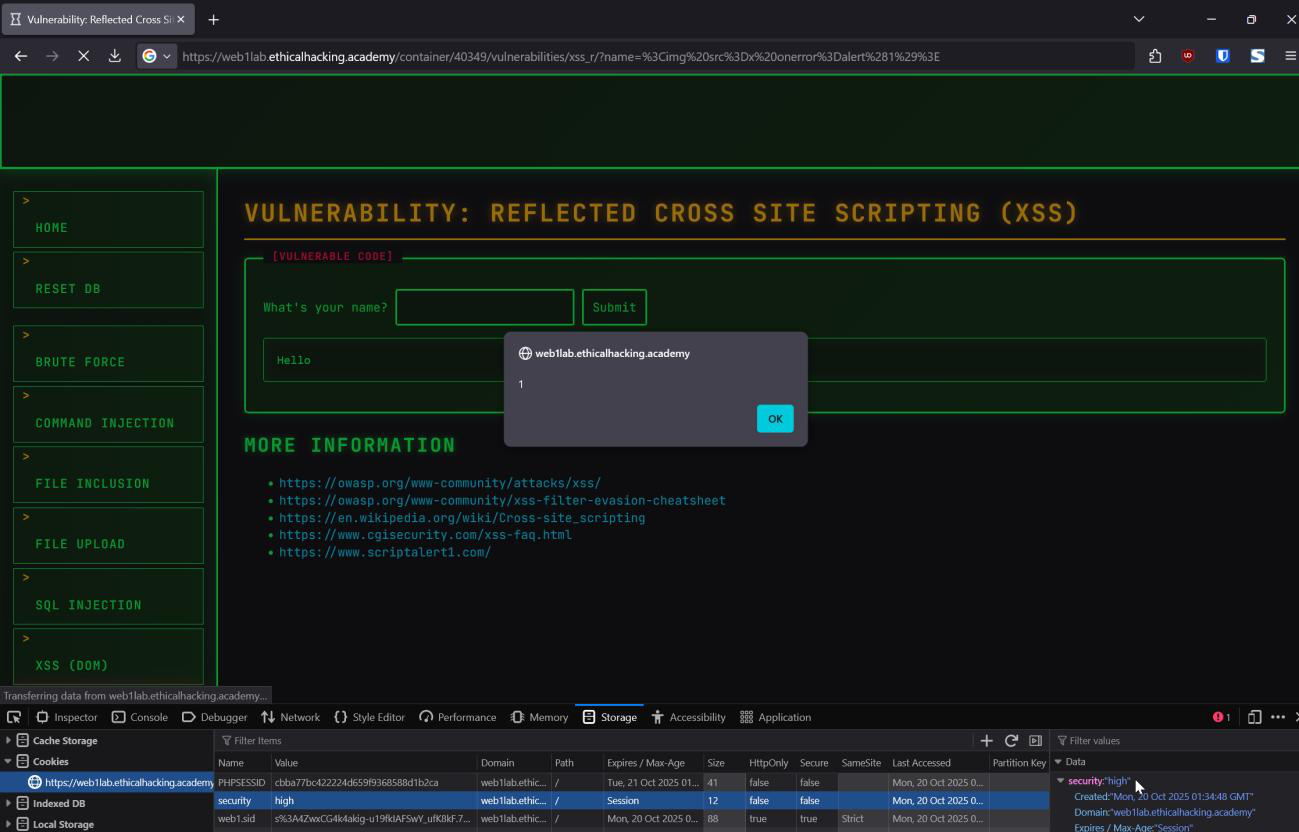
Task: Click the Bitwarden shield extension icon
Action: pyautogui.click(x=1222, y=56)
